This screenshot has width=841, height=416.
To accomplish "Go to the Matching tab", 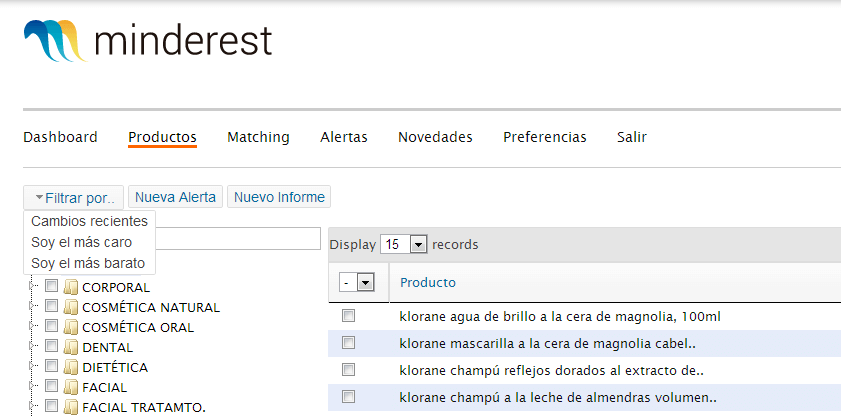I will 258,137.
